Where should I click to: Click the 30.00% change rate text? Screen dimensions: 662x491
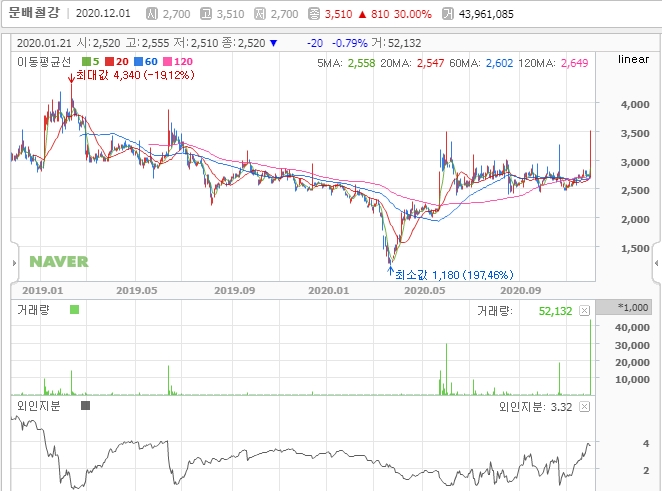coord(413,14)
